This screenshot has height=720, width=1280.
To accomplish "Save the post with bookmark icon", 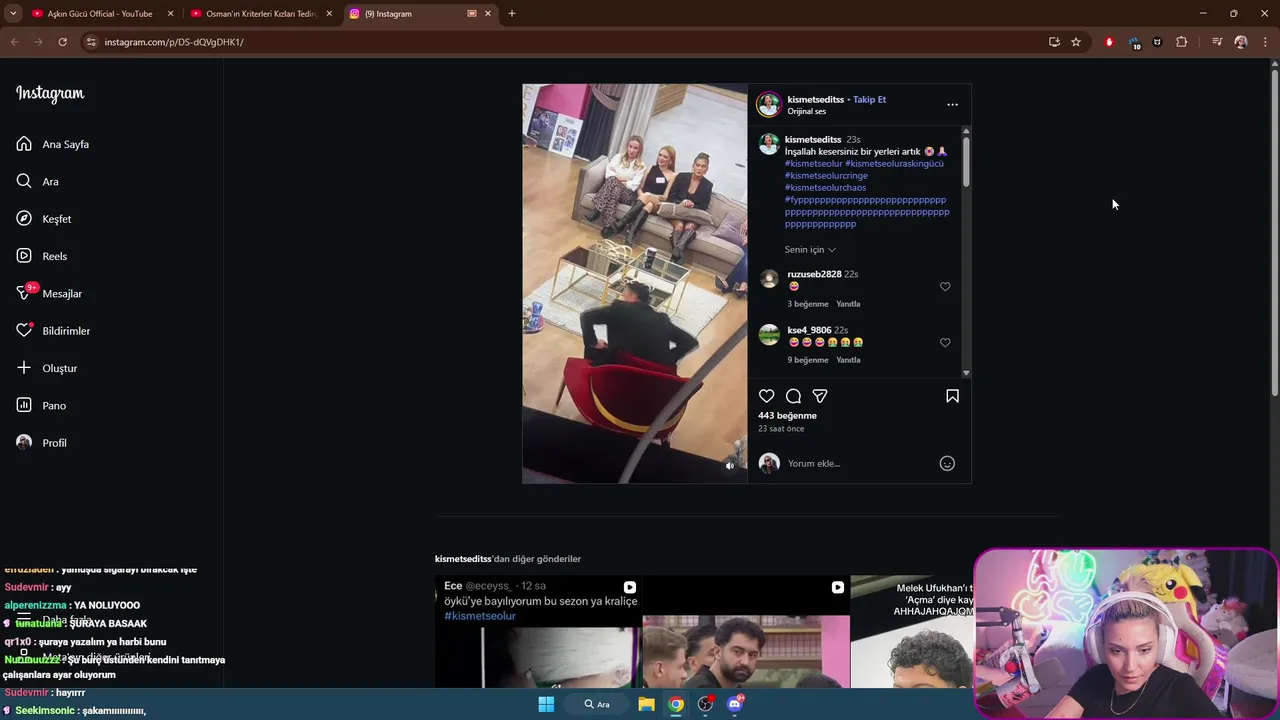I will (x=952, y=396).
